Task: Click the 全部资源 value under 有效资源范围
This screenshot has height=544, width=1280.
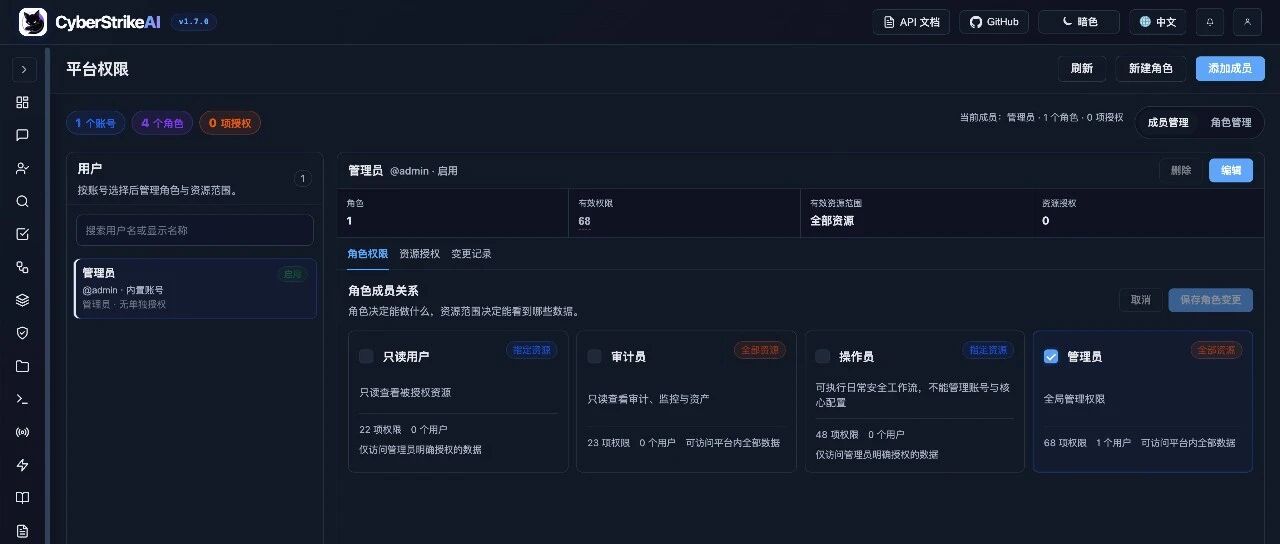Action: (x=832, y=221)
